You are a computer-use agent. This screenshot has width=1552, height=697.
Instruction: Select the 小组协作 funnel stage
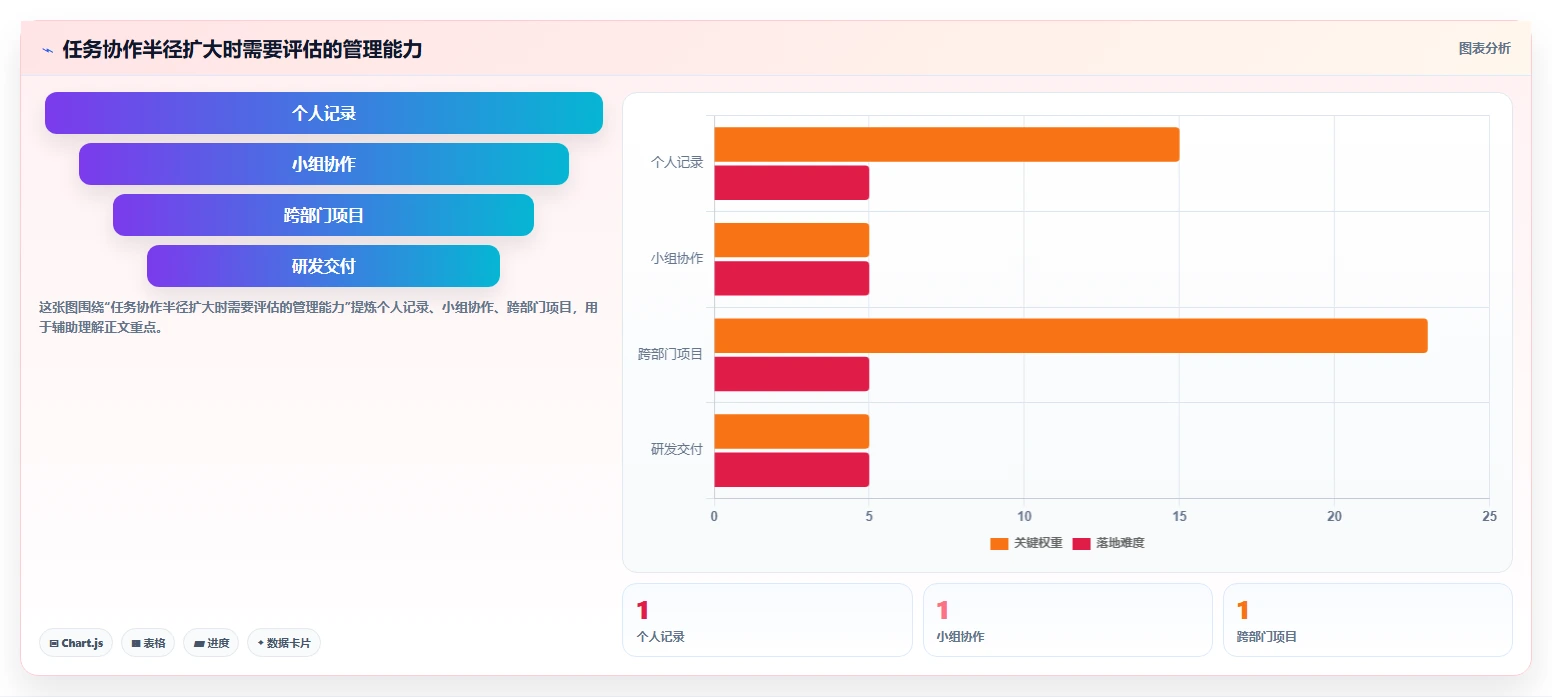click(324, 164)
